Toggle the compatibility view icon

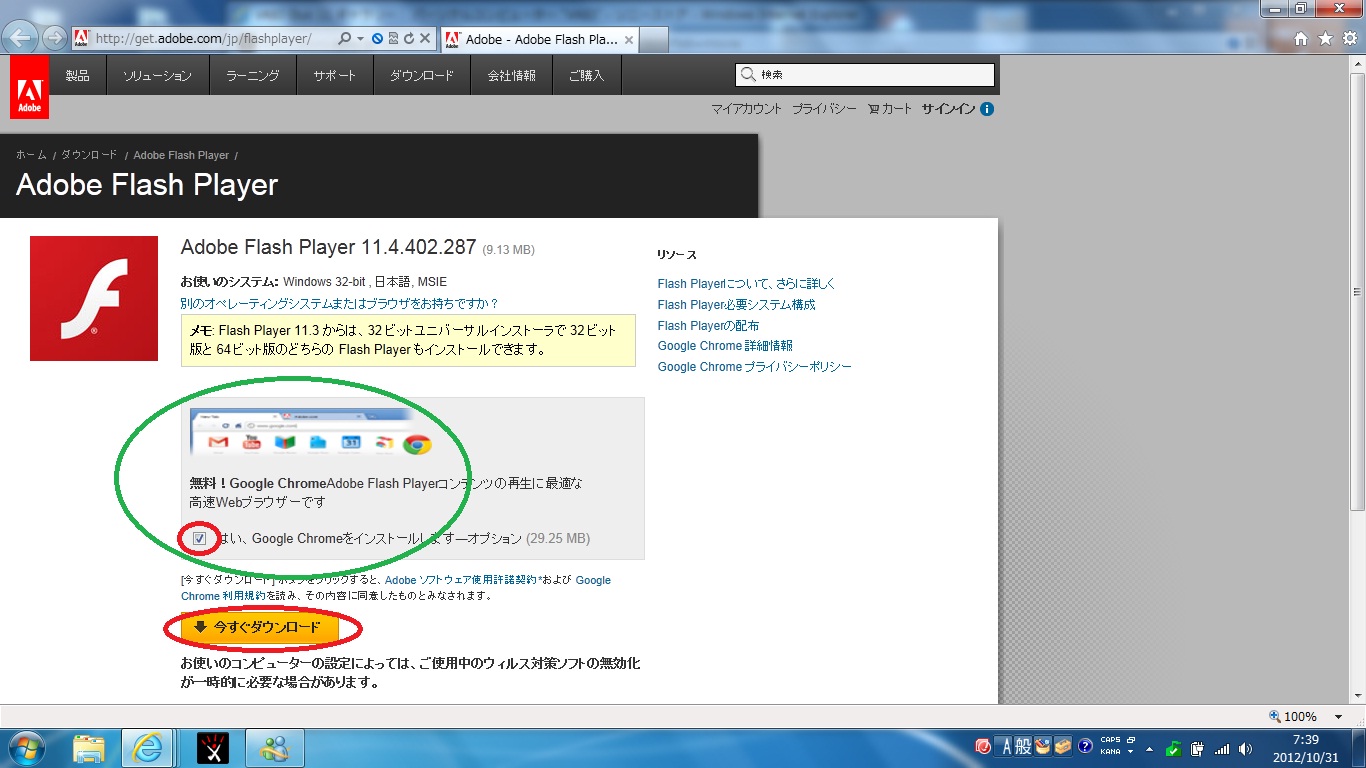(x=393, y=39)
